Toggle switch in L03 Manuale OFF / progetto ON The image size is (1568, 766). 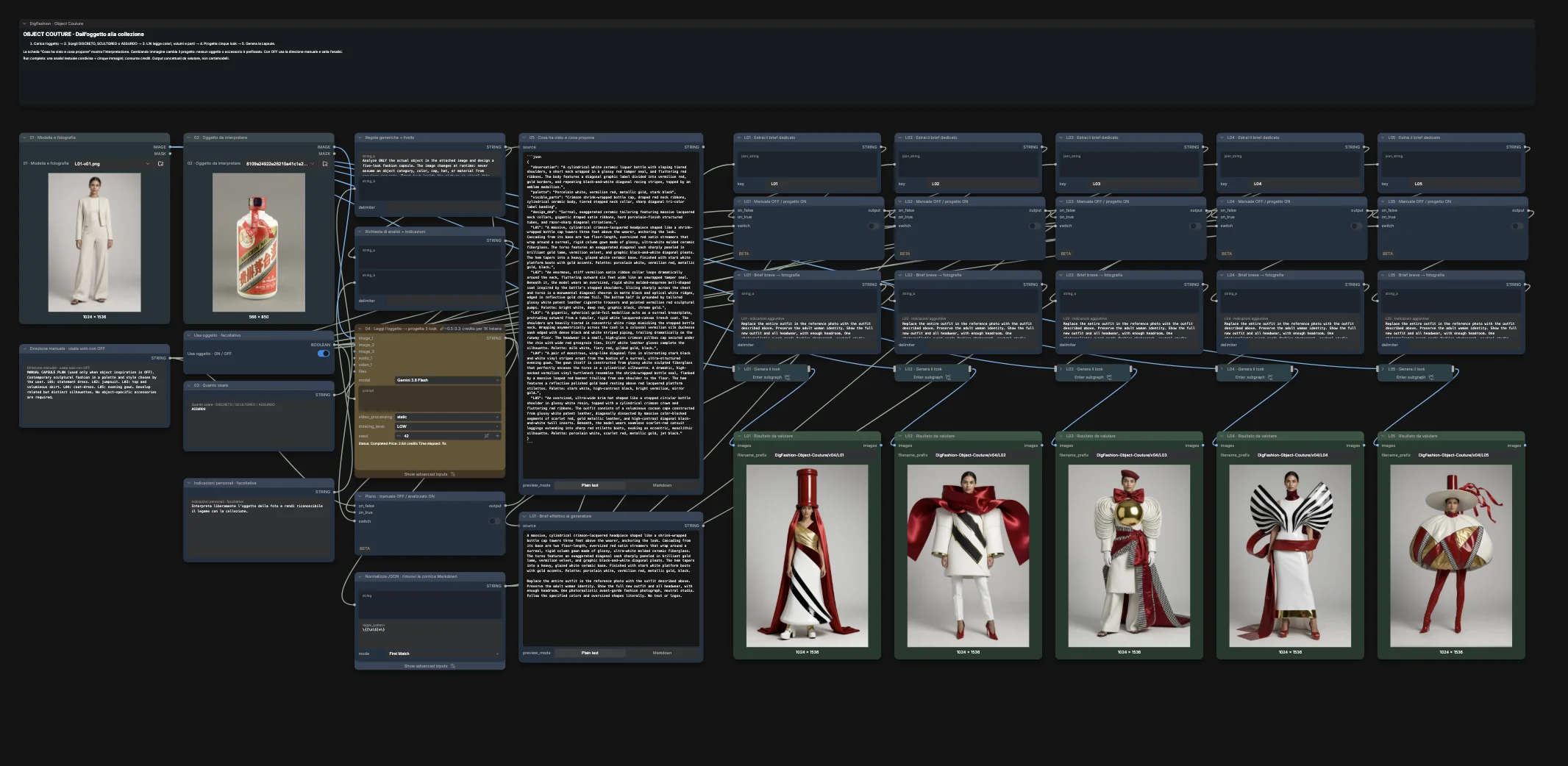1195,226
